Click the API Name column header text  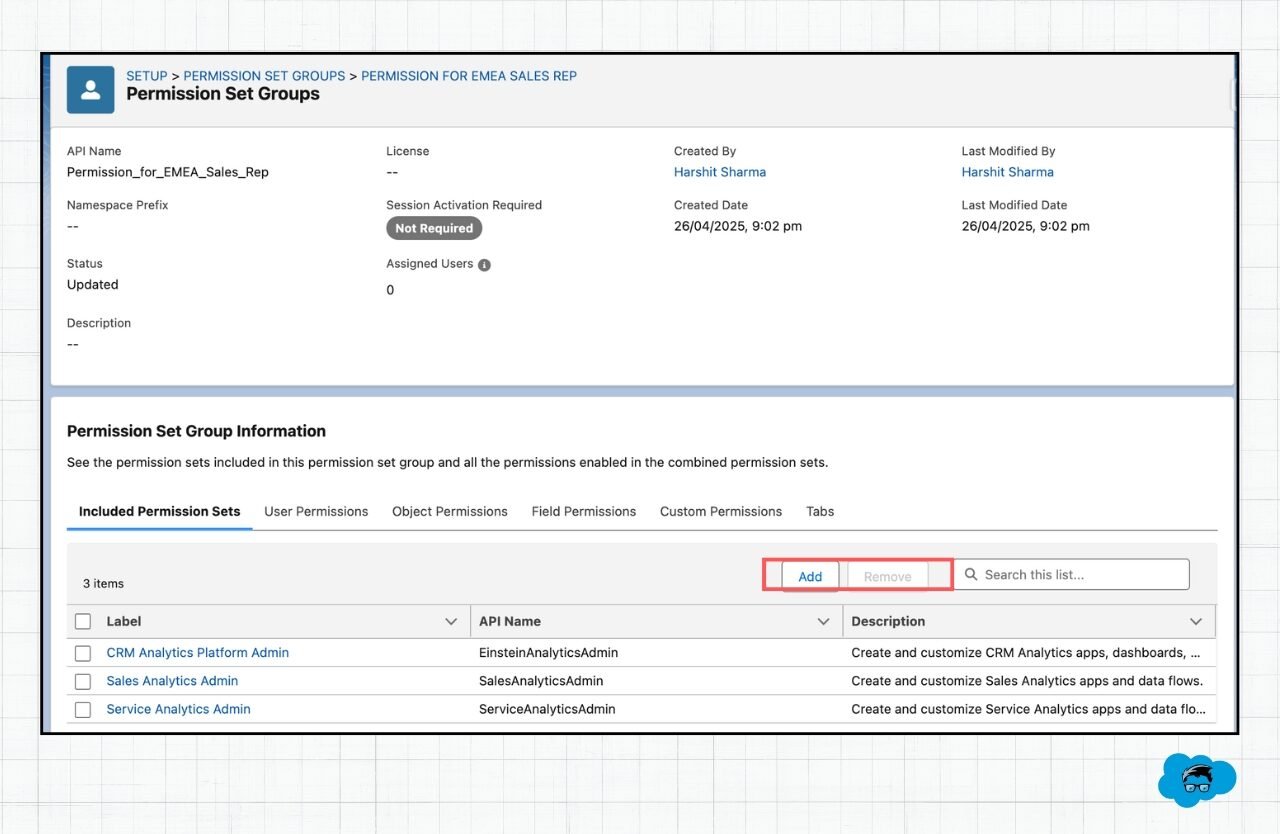(510, 622)
